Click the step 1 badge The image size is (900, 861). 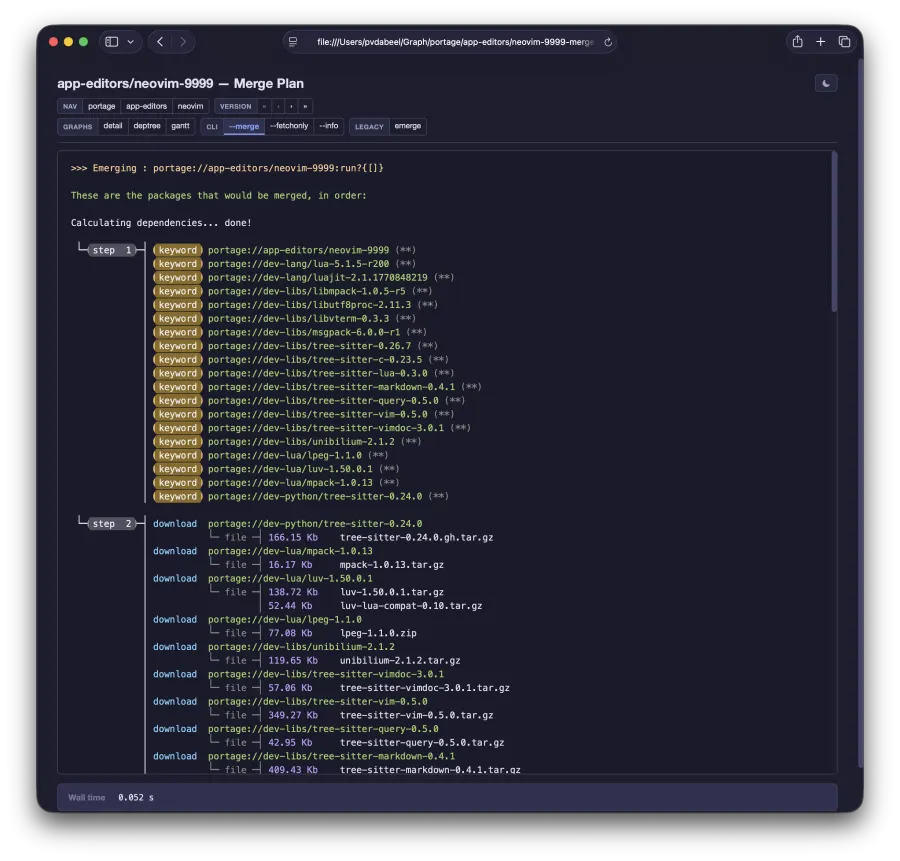point(112,250)
